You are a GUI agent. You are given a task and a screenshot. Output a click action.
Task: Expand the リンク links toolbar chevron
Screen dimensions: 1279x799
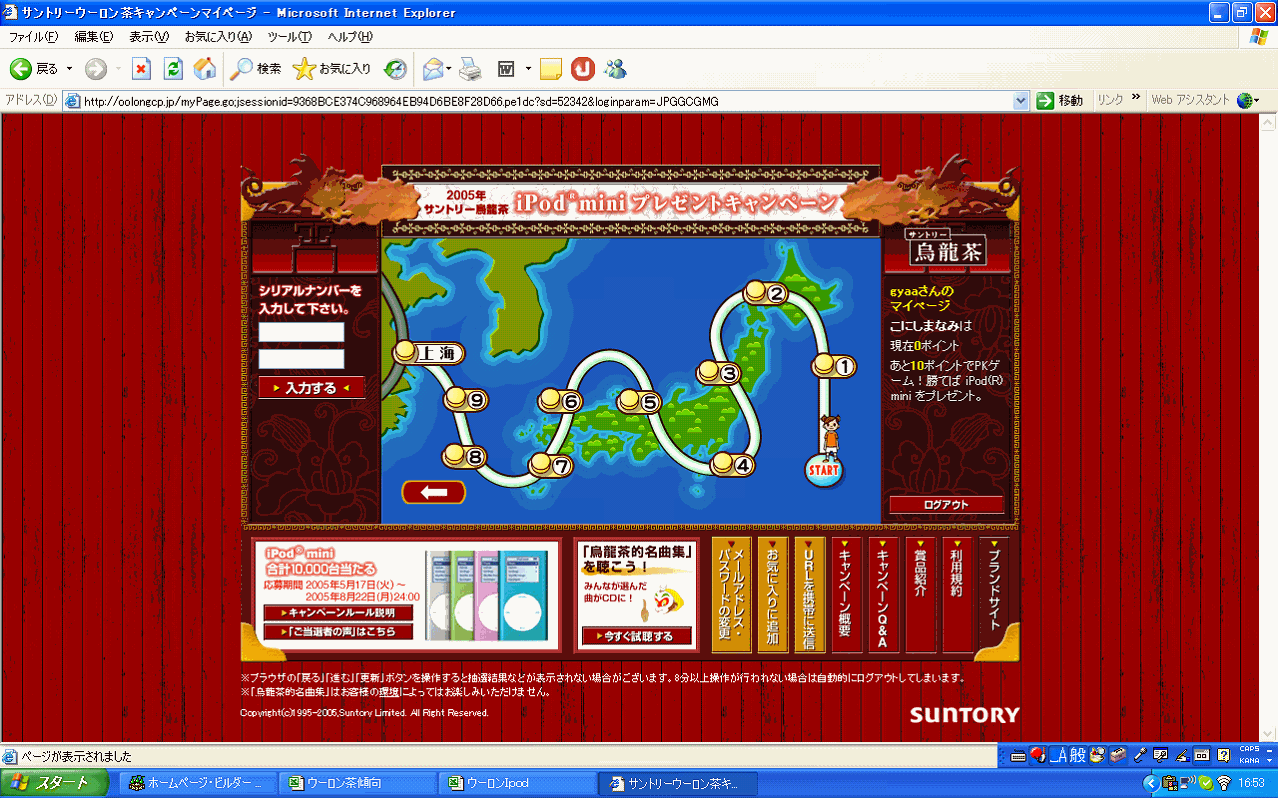point(1136,99)
